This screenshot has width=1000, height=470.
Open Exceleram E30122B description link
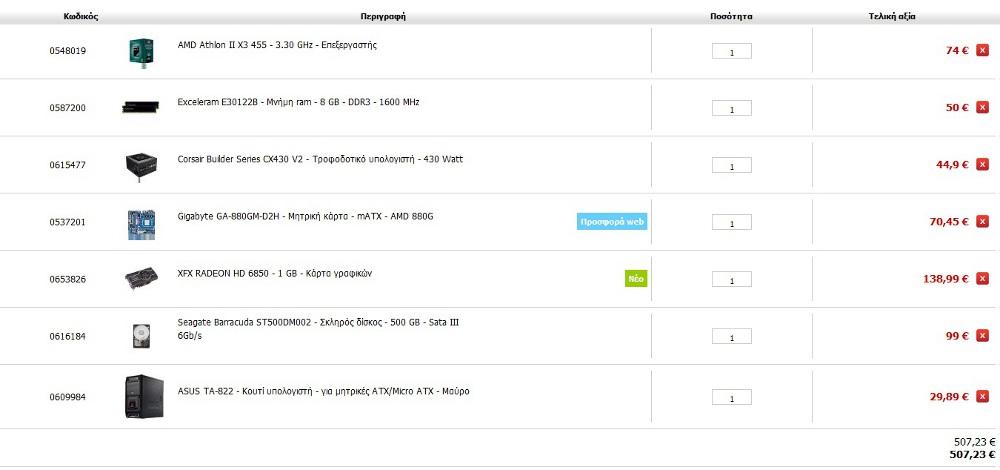[298, 102]
